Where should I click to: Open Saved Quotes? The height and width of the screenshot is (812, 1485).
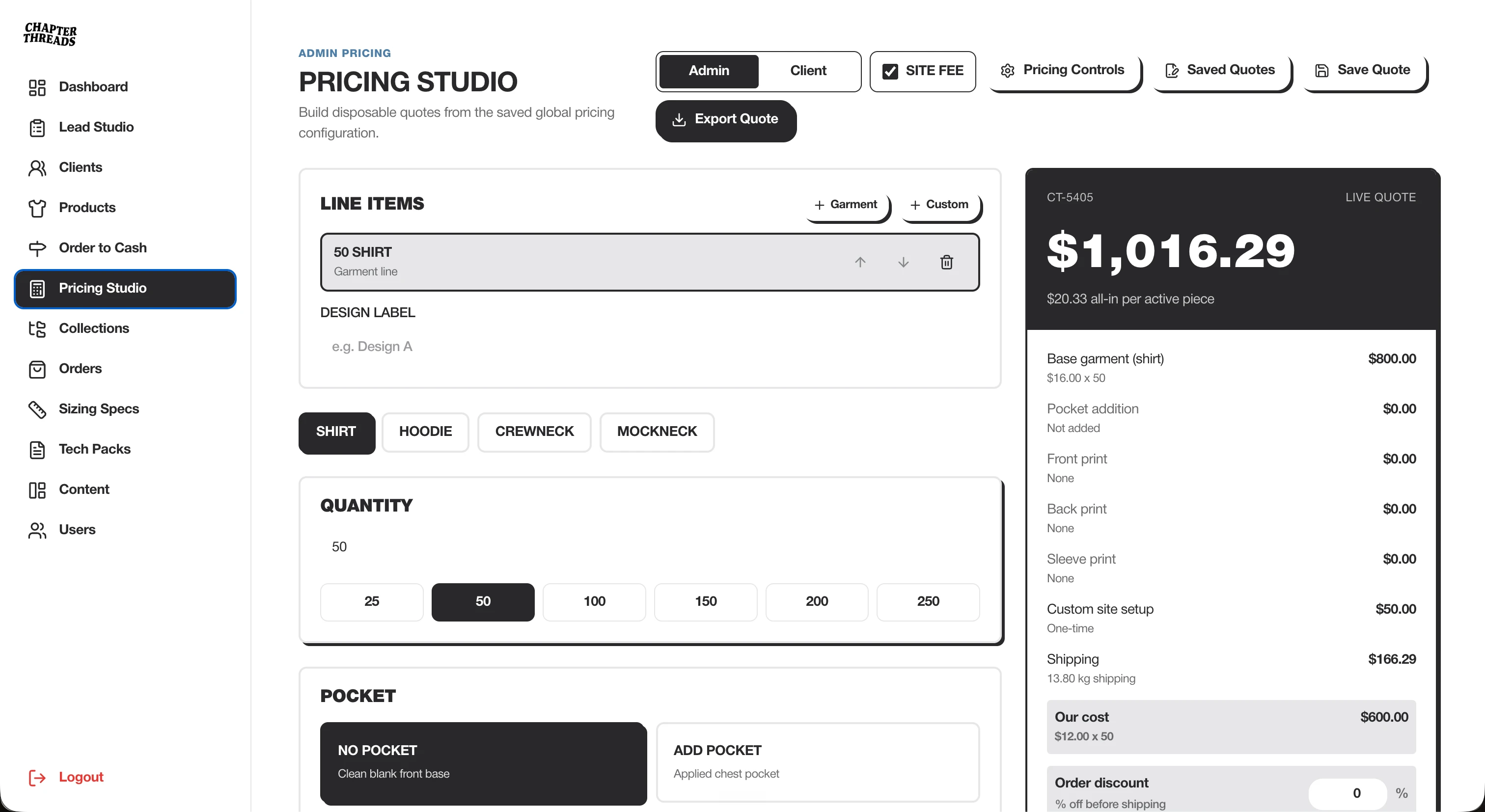point(1222,71)
